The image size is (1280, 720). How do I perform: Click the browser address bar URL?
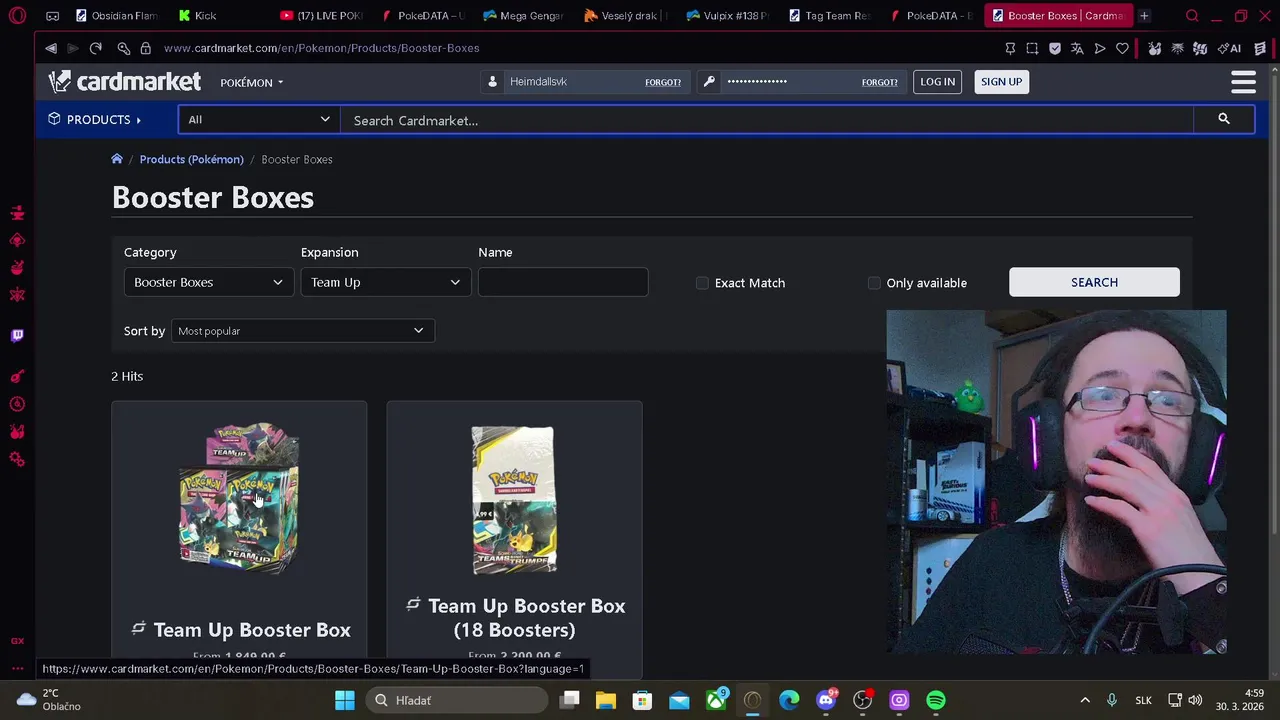(x=321, y=48)
